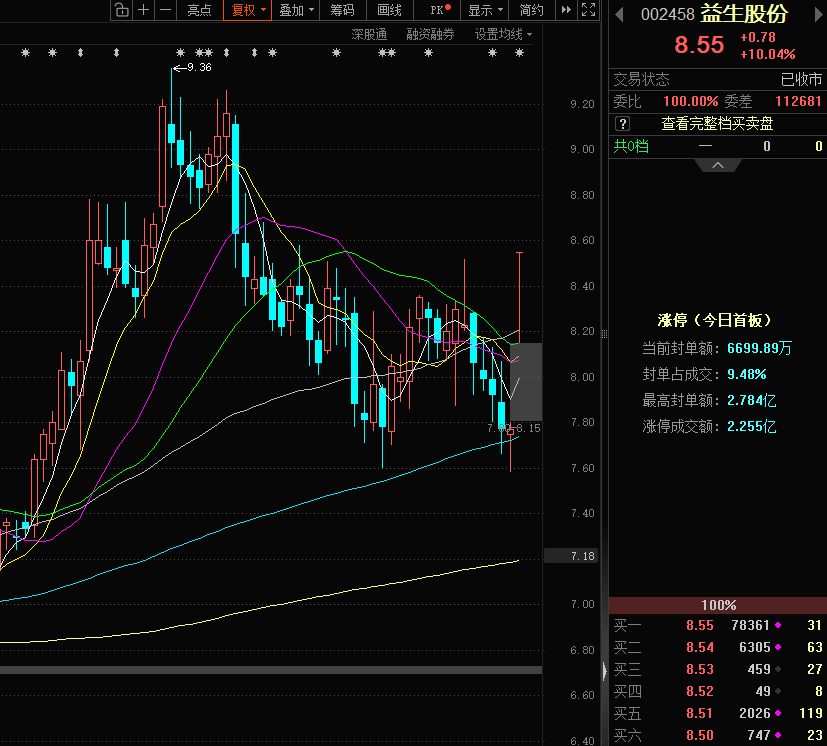
Task: Open the question mark help icon
Action: click(x=622, y=124)
